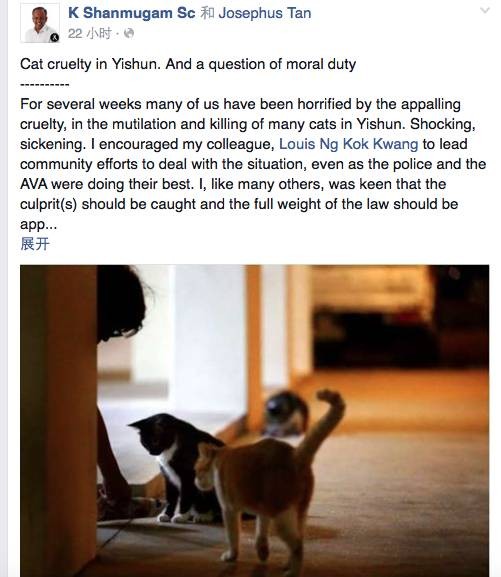The height and width of the screenshot is (577, 501).
Task: Open the attached cats photo
Action: pos(254,421)
